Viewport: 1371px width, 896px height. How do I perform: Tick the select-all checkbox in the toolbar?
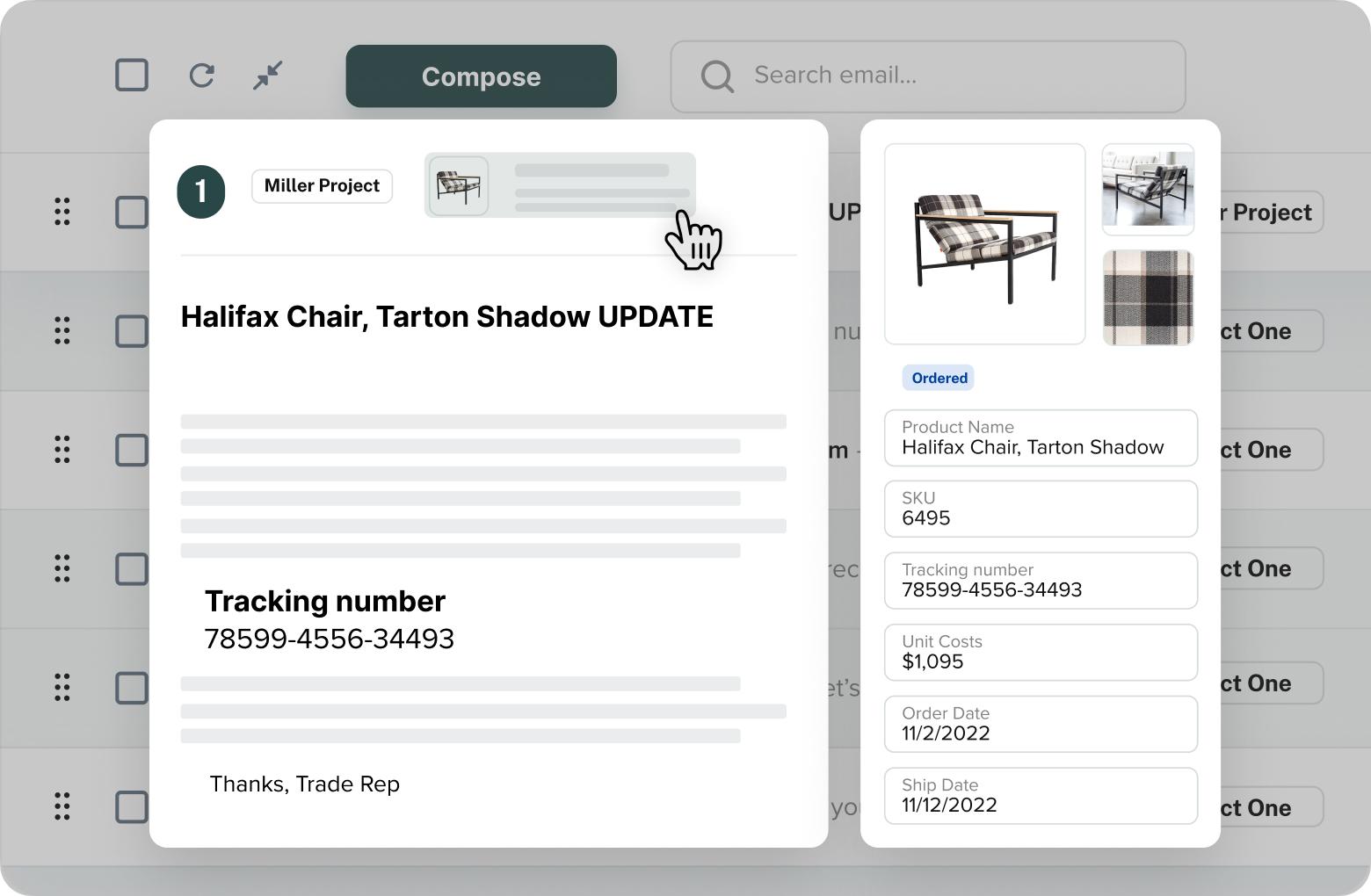[x=132, y=75]
